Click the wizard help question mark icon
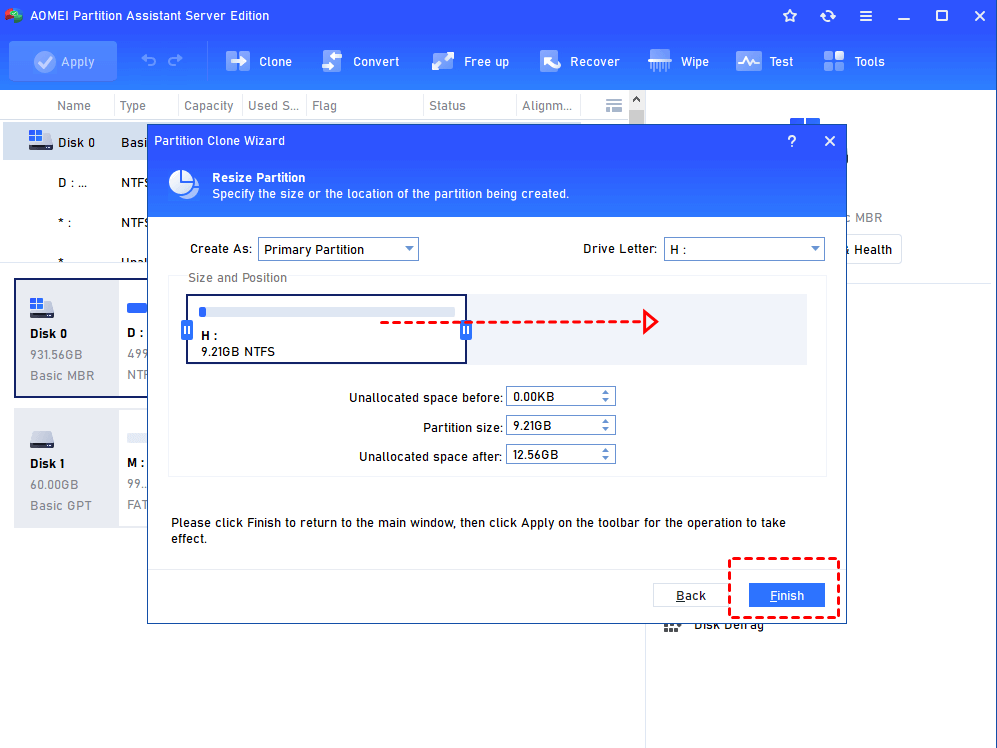 point(792,141)
